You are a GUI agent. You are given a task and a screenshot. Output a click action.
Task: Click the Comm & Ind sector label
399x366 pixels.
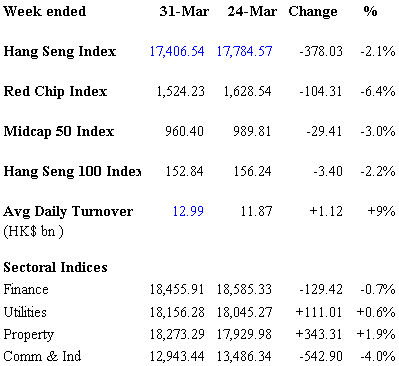coord(42,356)
